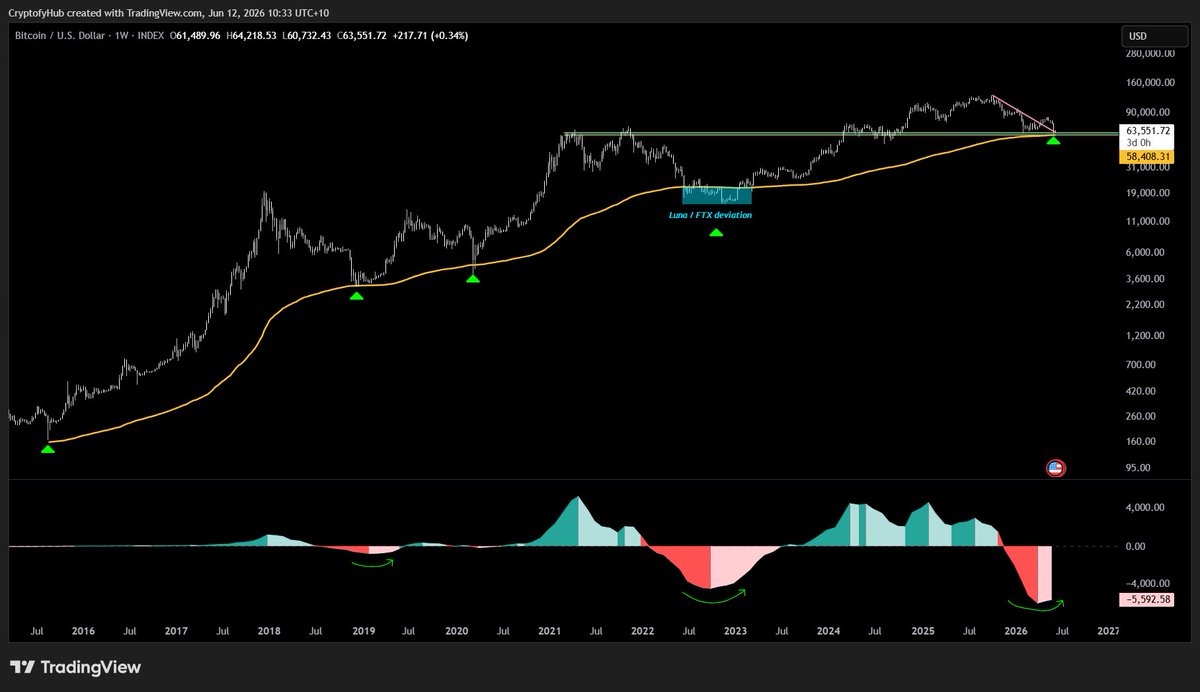Click the 2018 time axis label
The width and height of the screenshot is (1200, 692).
tap(269, 631)
